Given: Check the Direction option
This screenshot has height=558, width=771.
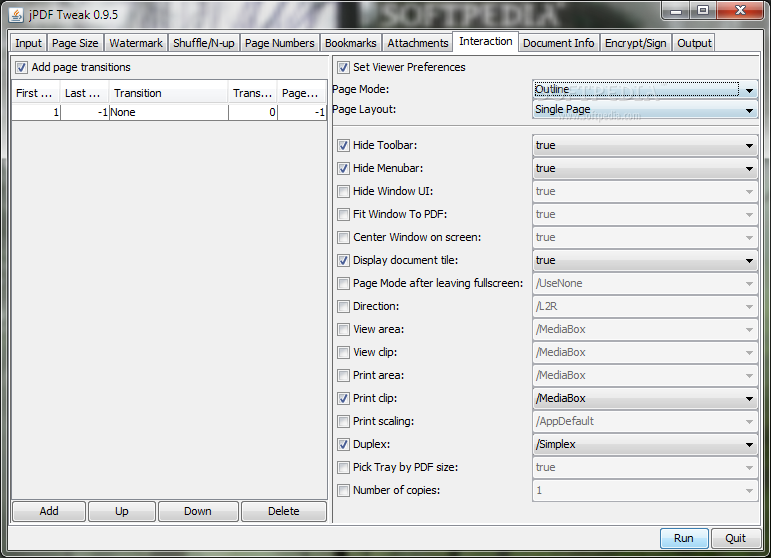Looking at the screenshot, I should 343,306.
